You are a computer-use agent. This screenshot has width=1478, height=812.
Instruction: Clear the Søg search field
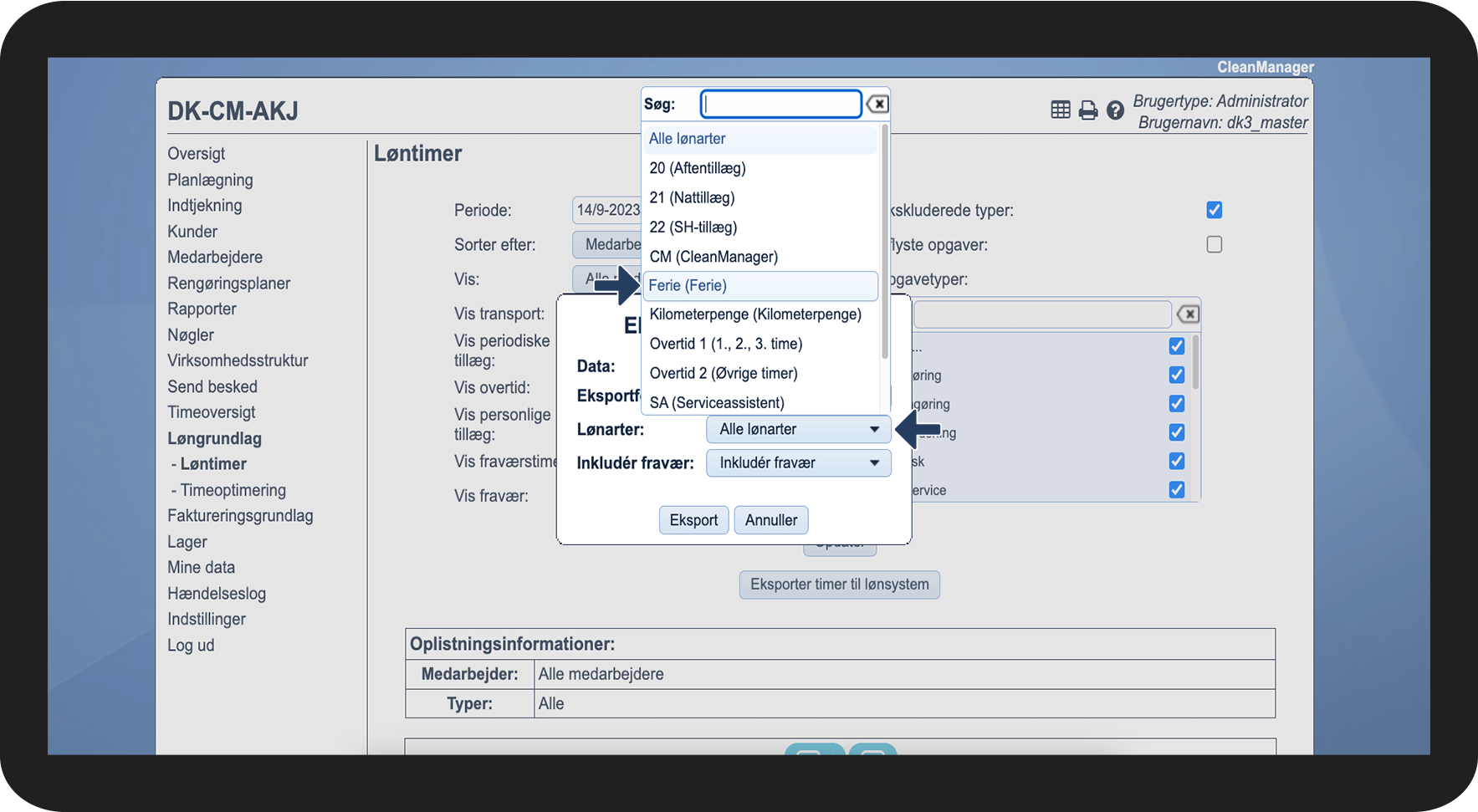pyautogui.click(x=877, y=104)
